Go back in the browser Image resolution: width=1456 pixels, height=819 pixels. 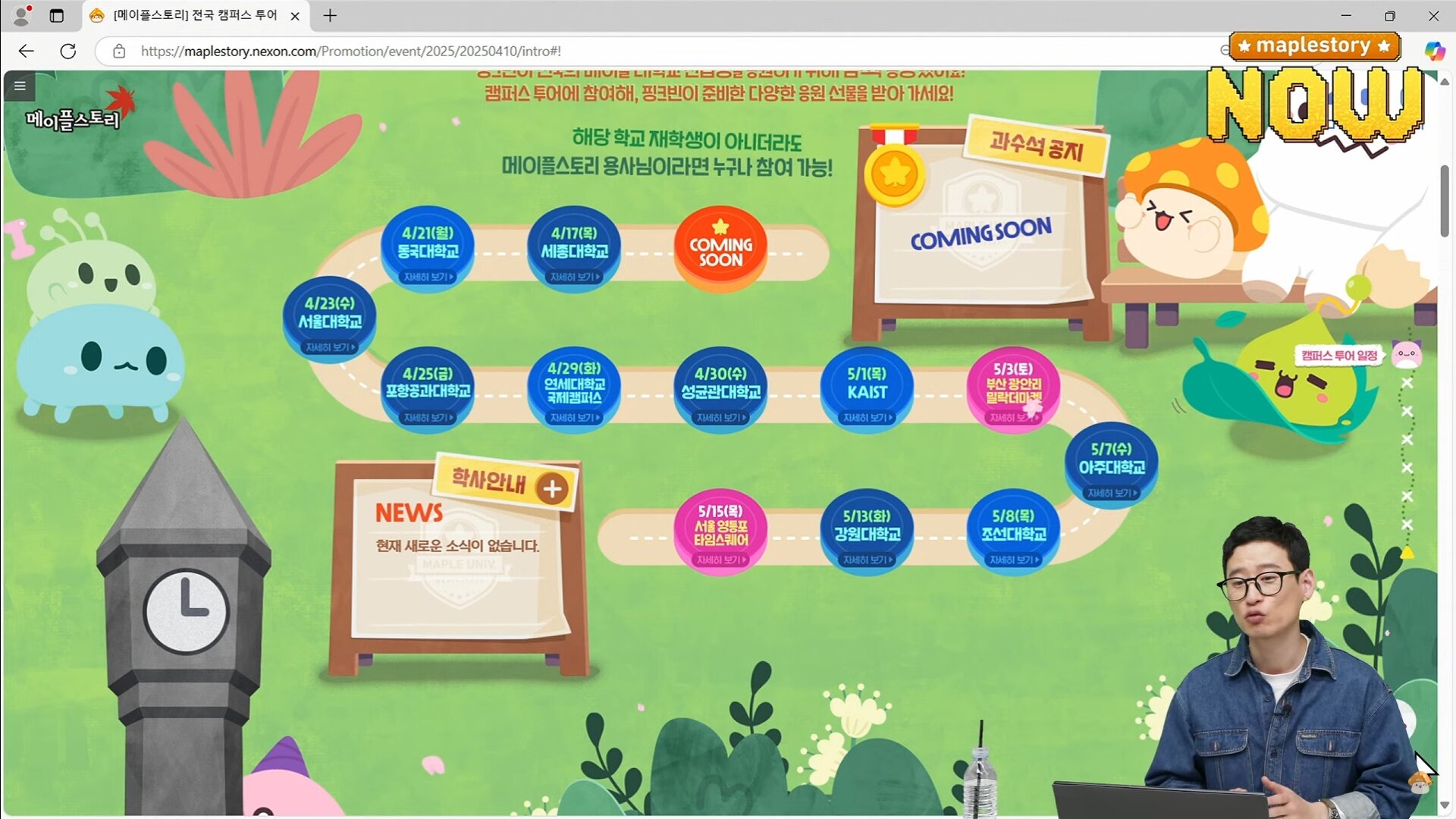click(27, 51)
